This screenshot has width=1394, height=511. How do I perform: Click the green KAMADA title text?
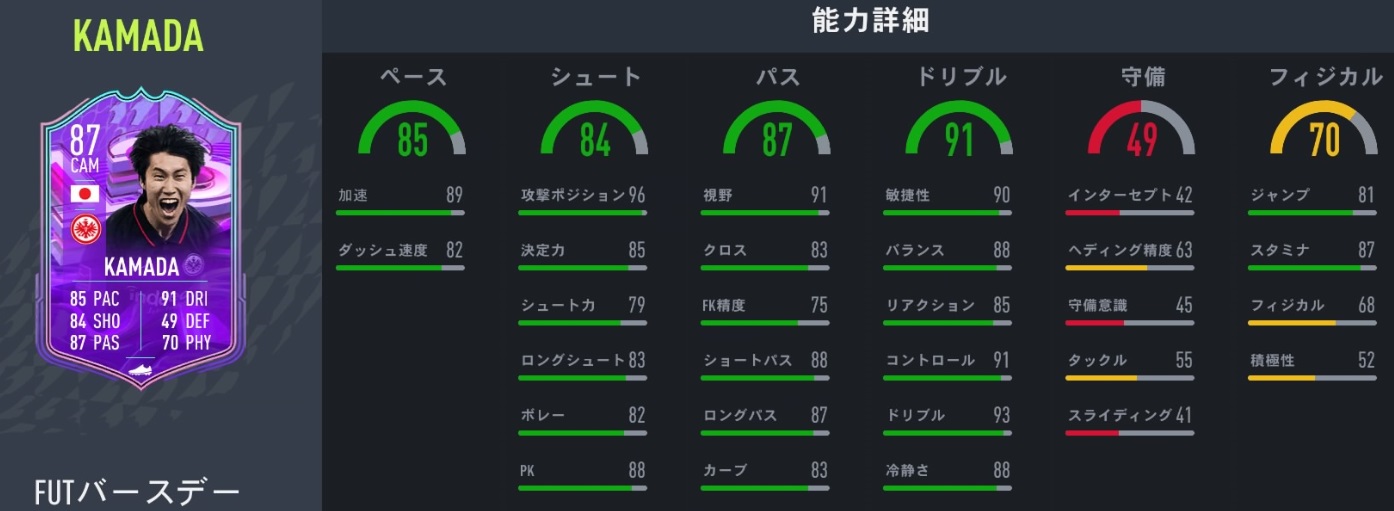(138, 36)
